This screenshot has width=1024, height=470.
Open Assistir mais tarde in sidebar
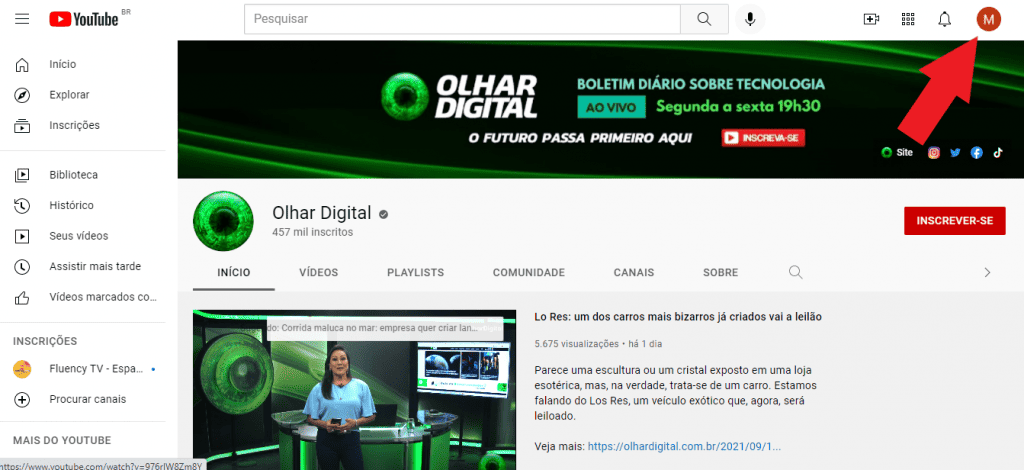(95, 266)
